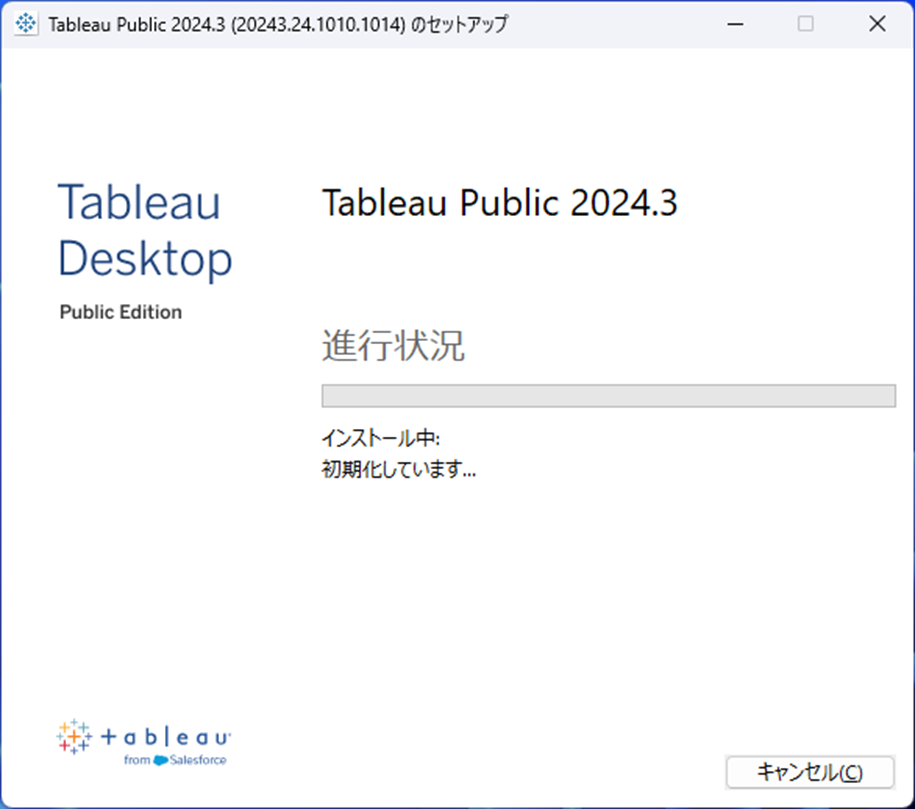Click the Tableau icon in title bar
This screenshot has width=915, height=809.
point(26,24)
